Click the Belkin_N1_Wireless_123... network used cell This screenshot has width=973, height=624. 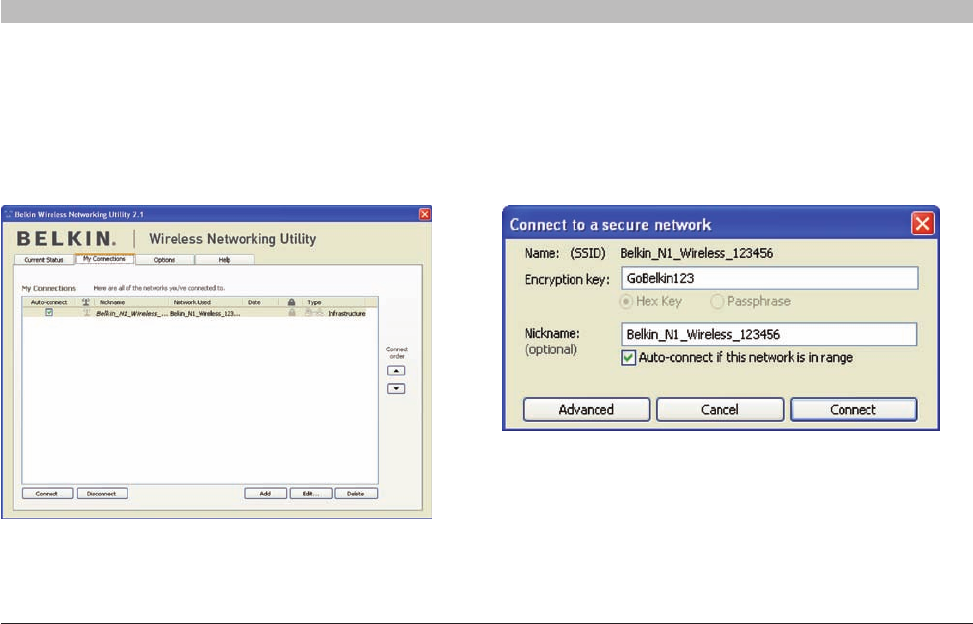(x=205, y=314)
